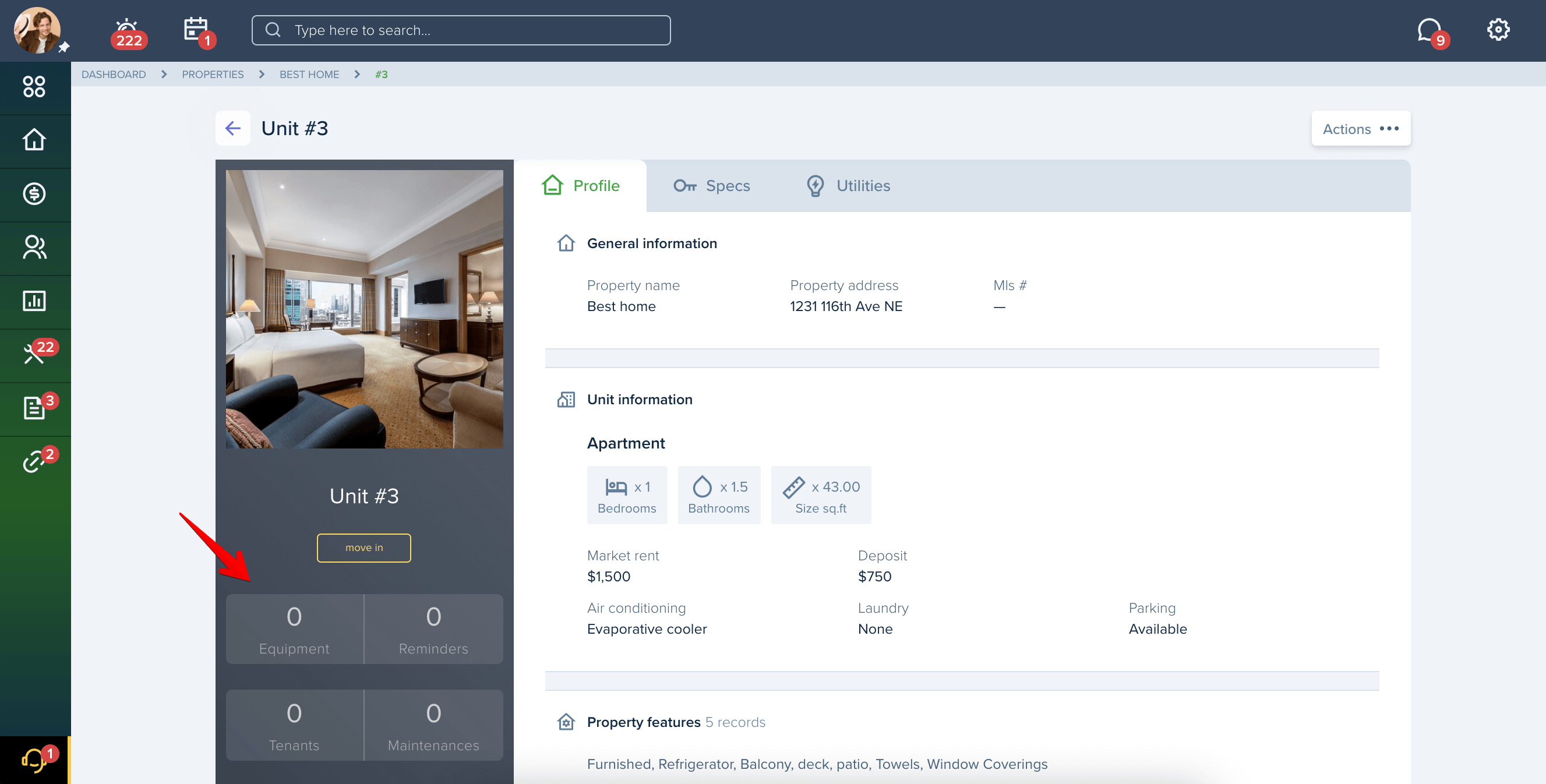The height and width of the screenshot is (784, 1546).
Task: Open the properties house icon in sidebar
Action: (34, 140)
